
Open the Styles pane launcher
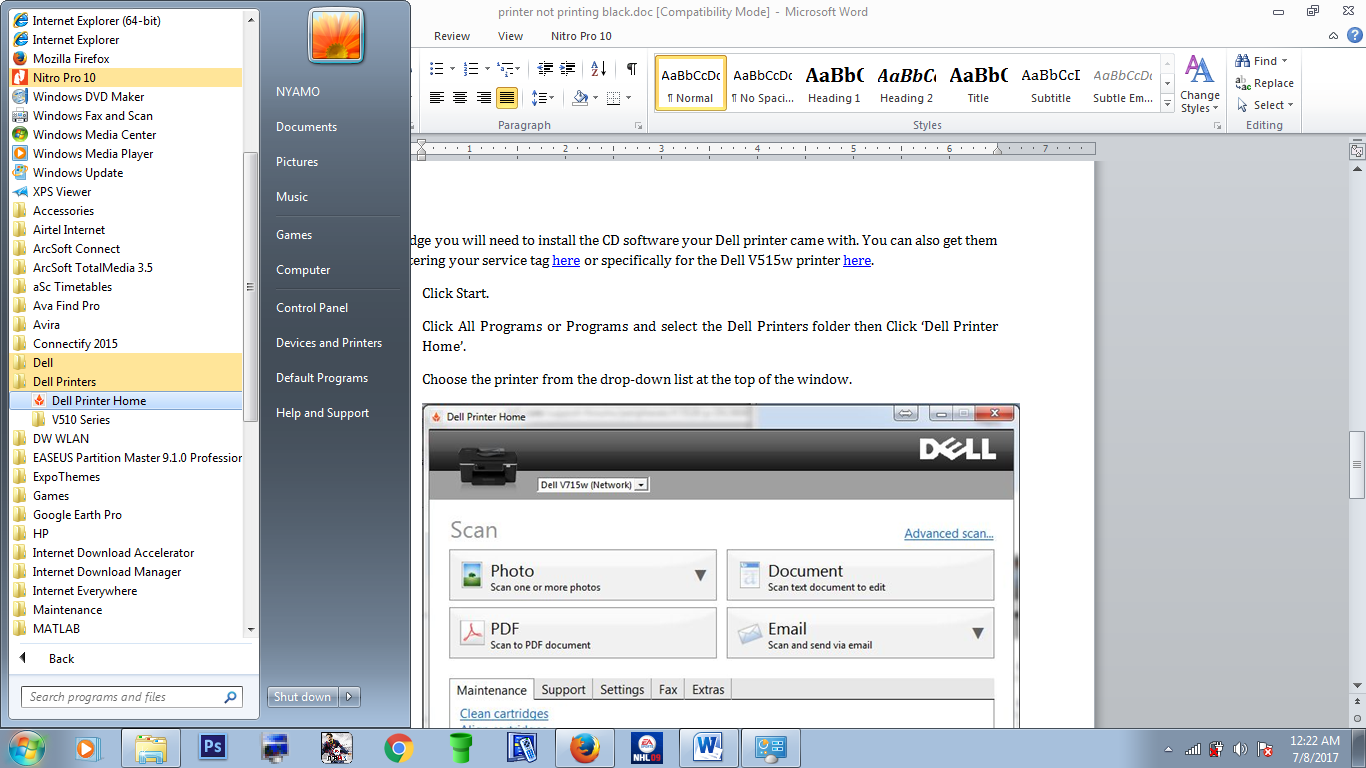1217,126
